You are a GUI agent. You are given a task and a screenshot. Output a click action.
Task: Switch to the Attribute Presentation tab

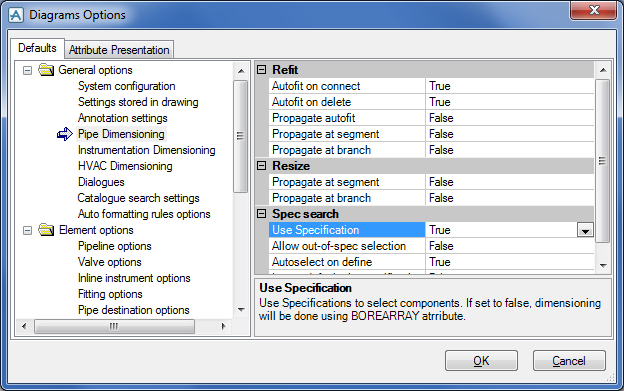(x=119, y=50)
